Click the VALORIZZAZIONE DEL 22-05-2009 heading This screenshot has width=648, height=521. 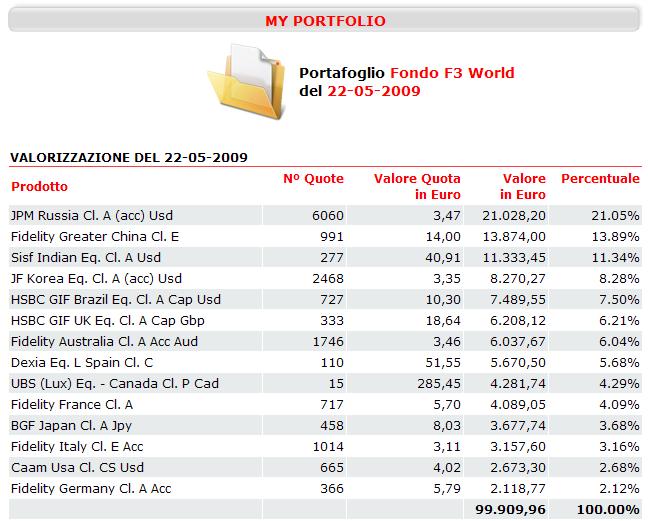[x=129, y=157]
